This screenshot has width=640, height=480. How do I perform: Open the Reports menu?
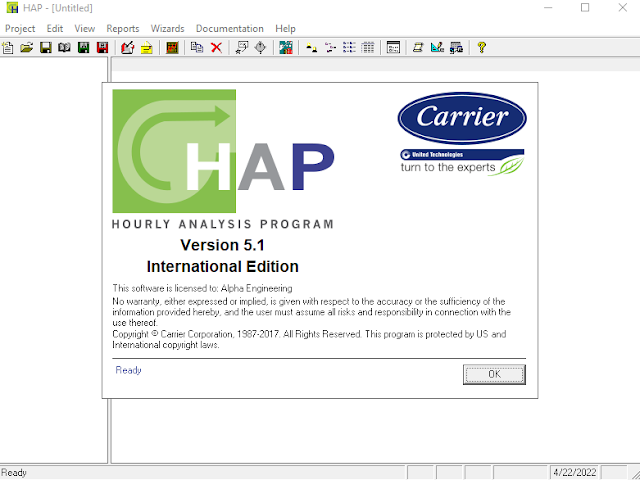point(123,29)
